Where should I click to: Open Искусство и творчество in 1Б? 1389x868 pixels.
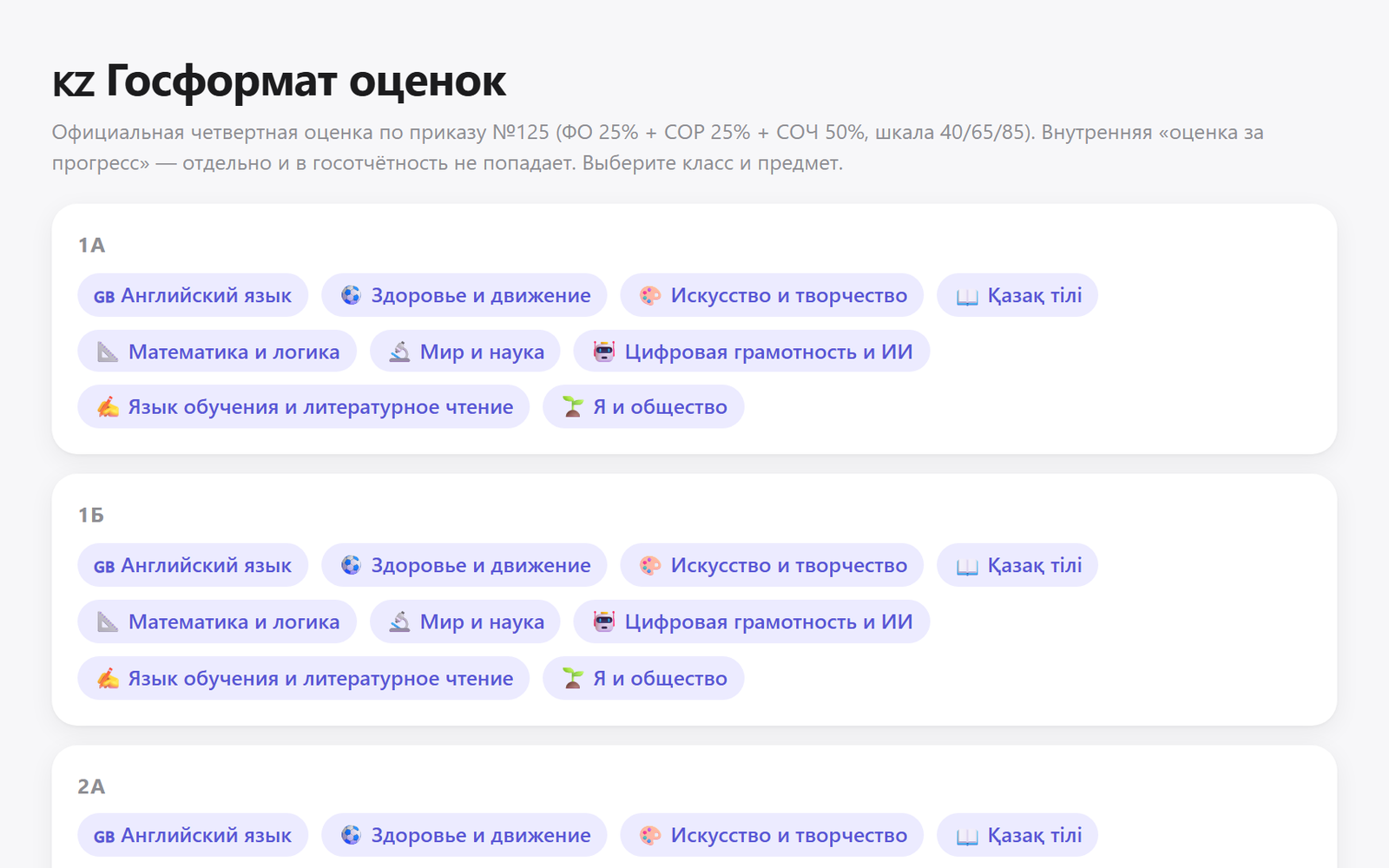point(772,565)
